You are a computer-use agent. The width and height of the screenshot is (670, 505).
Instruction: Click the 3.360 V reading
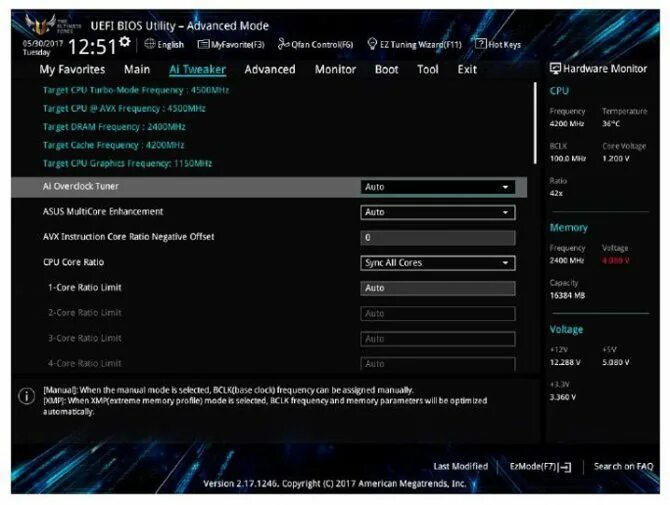[563, 397]
